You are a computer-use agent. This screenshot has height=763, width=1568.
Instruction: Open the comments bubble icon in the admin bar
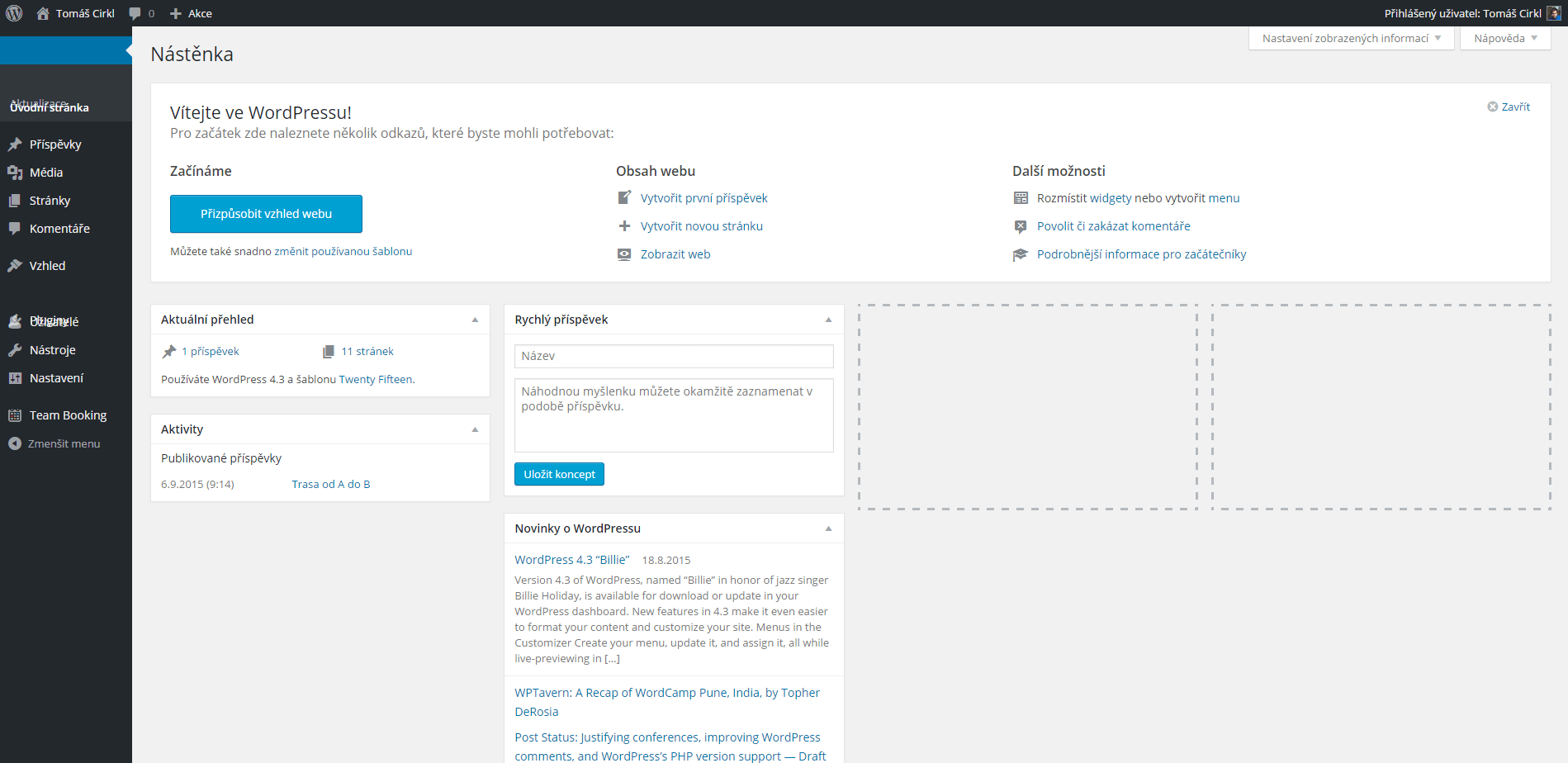[x=135, y=13]
